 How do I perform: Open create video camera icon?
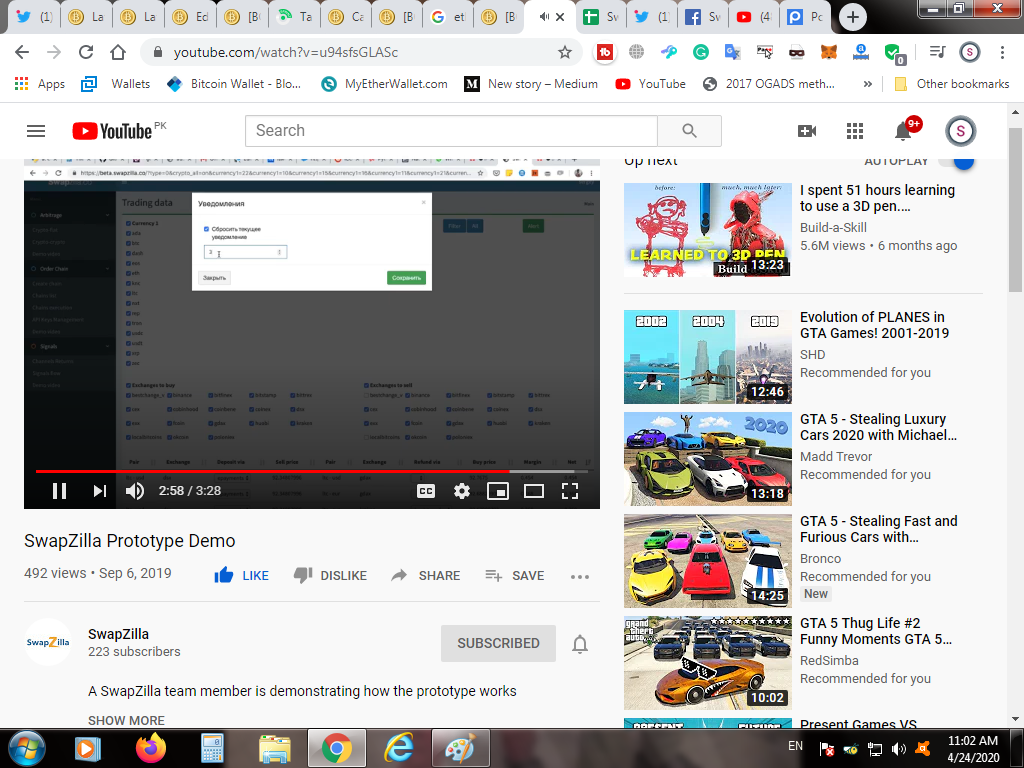pyautogui.click(x=807, y=131)
